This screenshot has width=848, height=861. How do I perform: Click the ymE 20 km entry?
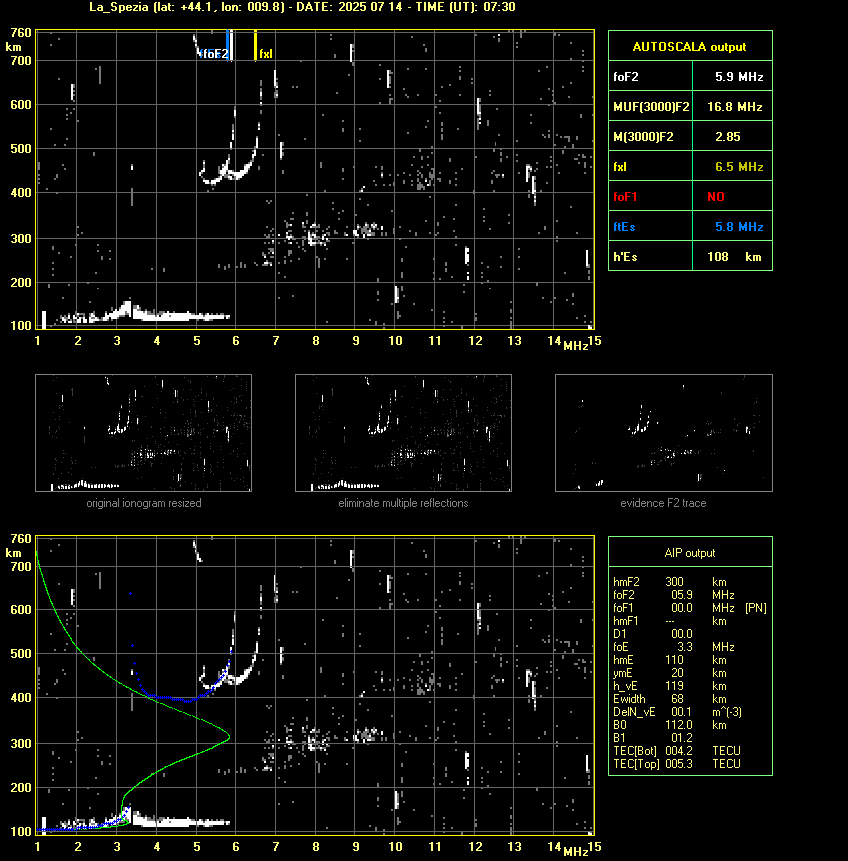coord(670,673)
